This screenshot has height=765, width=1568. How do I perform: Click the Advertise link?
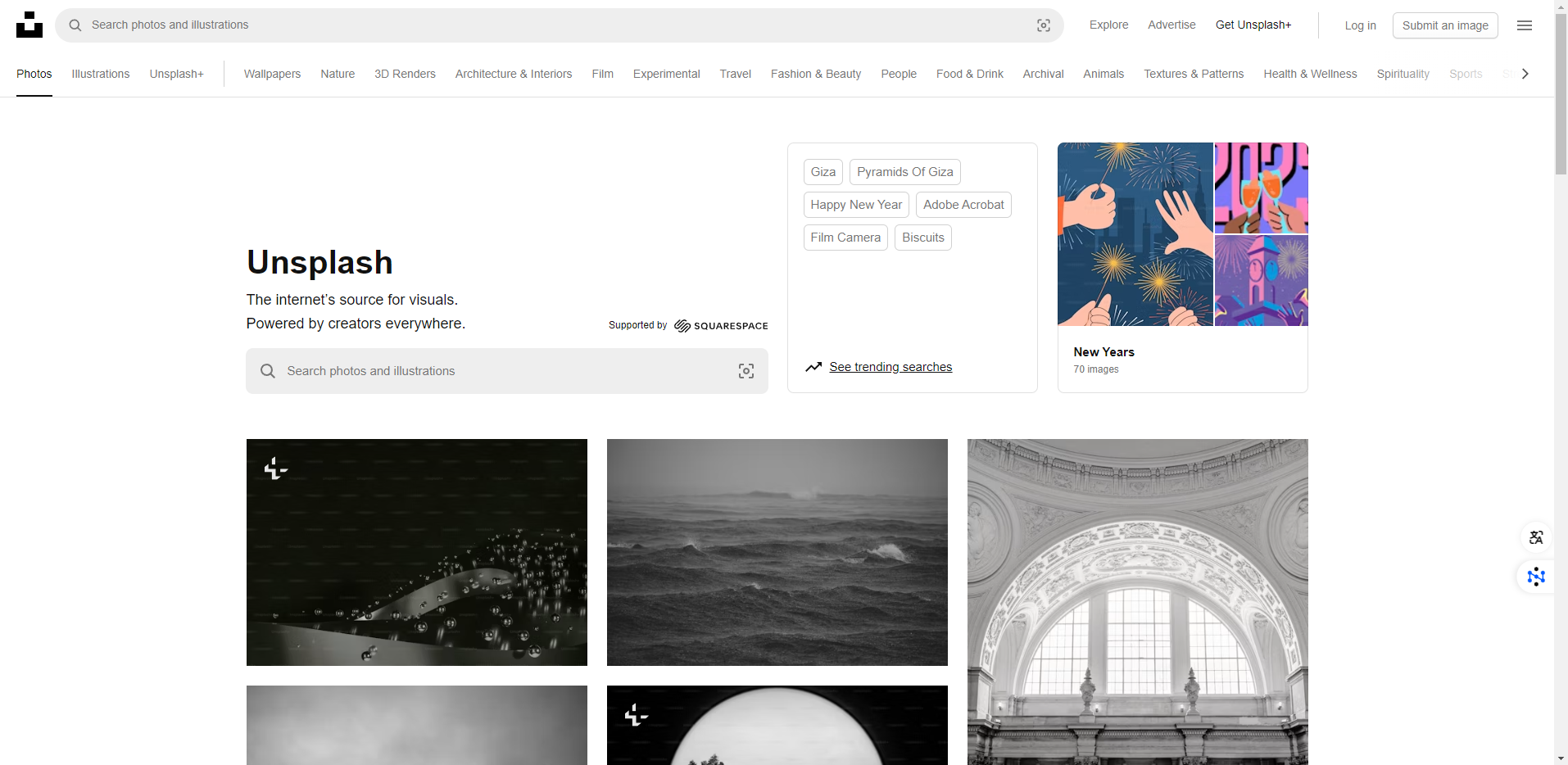[x=1171, y=25]
